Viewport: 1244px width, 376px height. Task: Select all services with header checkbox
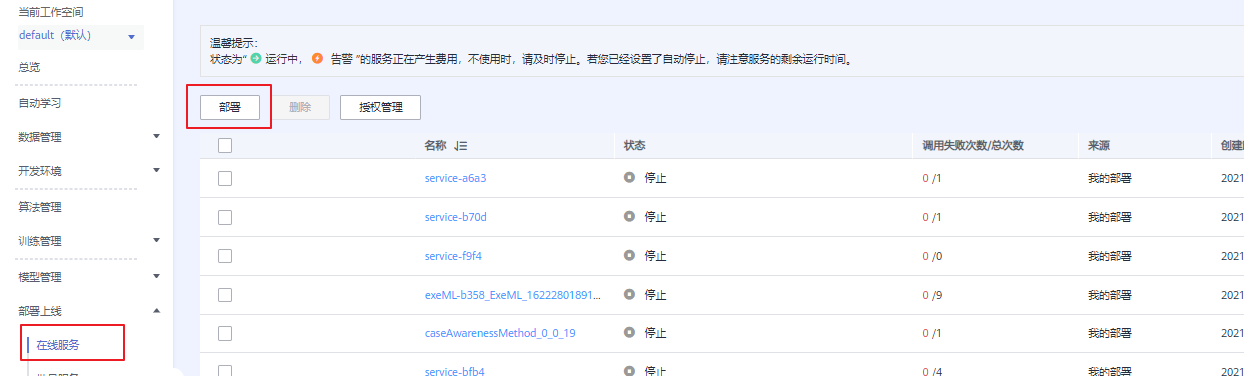225,145
